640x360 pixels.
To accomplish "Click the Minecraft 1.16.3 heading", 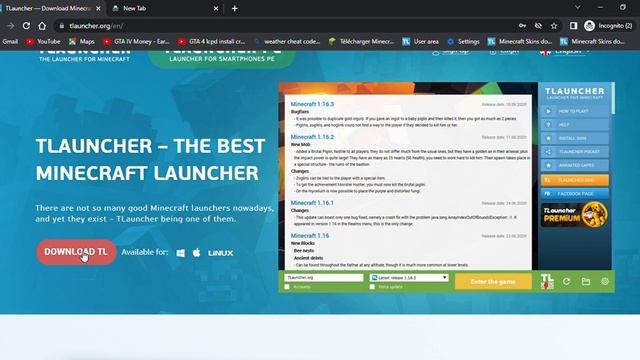I will coord(312,104).
